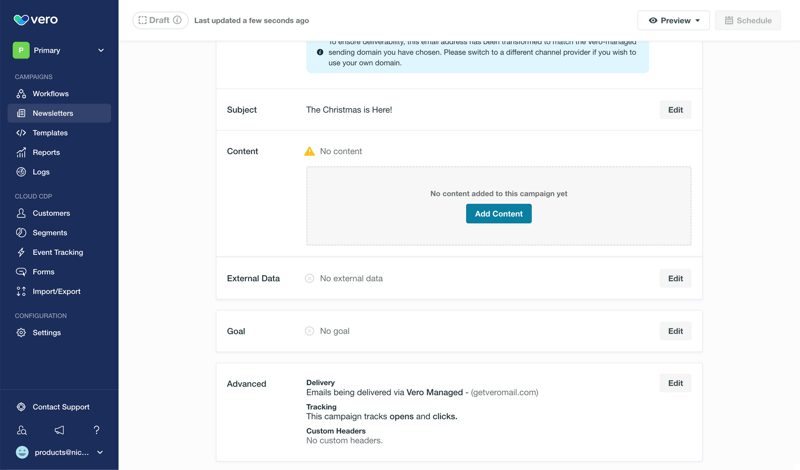The width and height of the screenshot is (800, 470).
Task: Click the info icon next to Draft
Action: tap(177, 20)
